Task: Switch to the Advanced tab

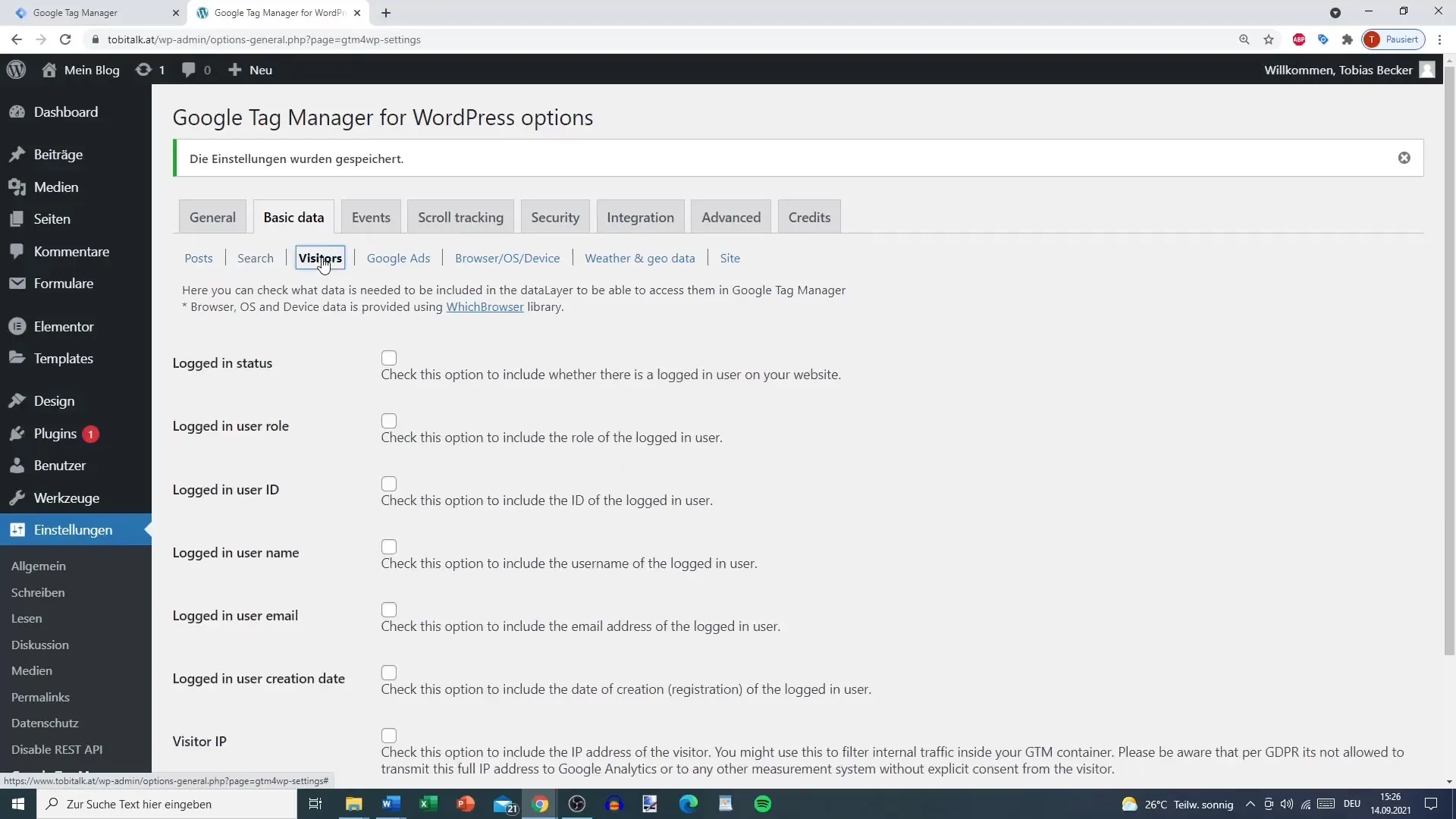Action: point(731,217)
